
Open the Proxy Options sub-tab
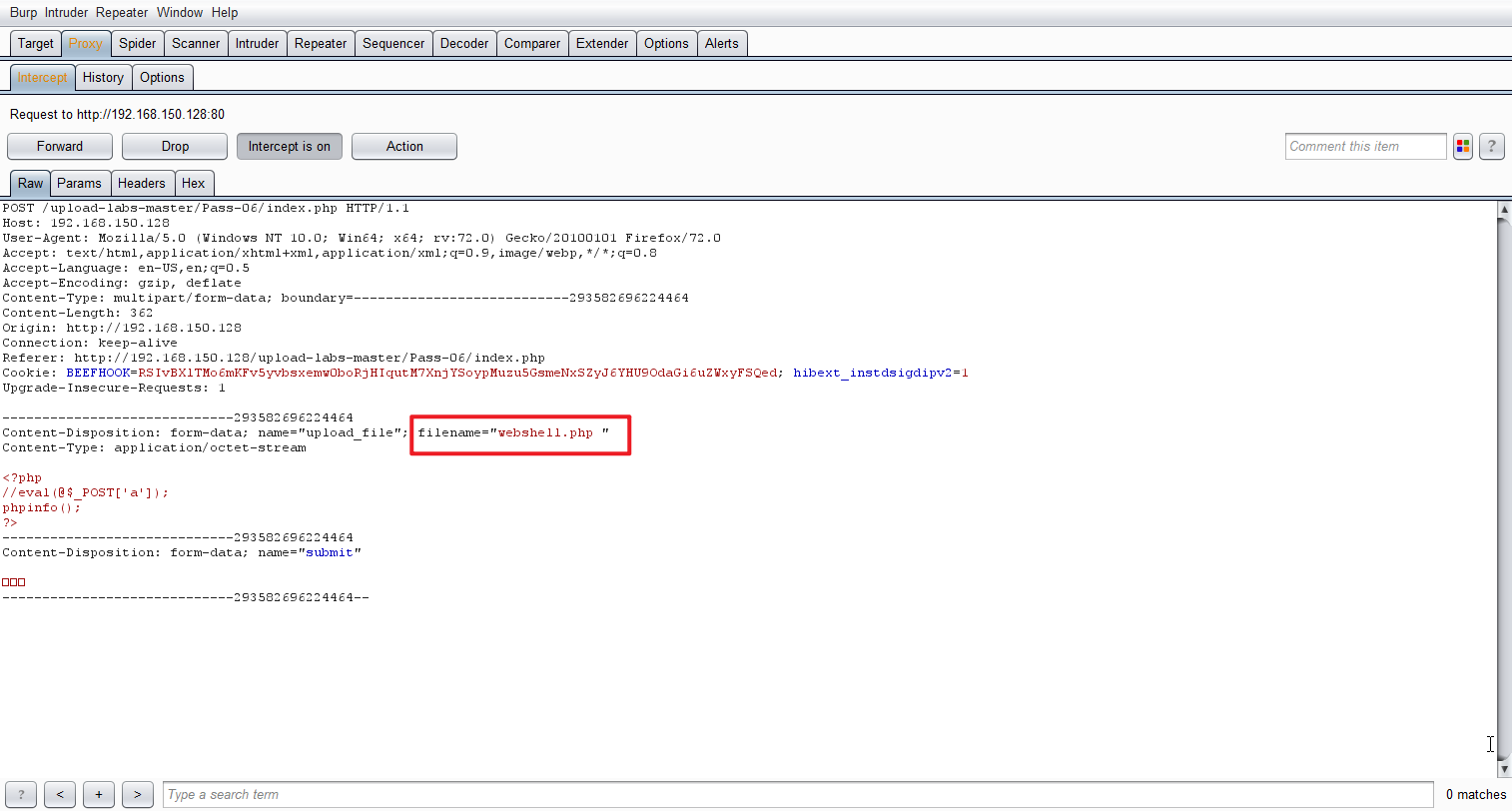(162, 77)
